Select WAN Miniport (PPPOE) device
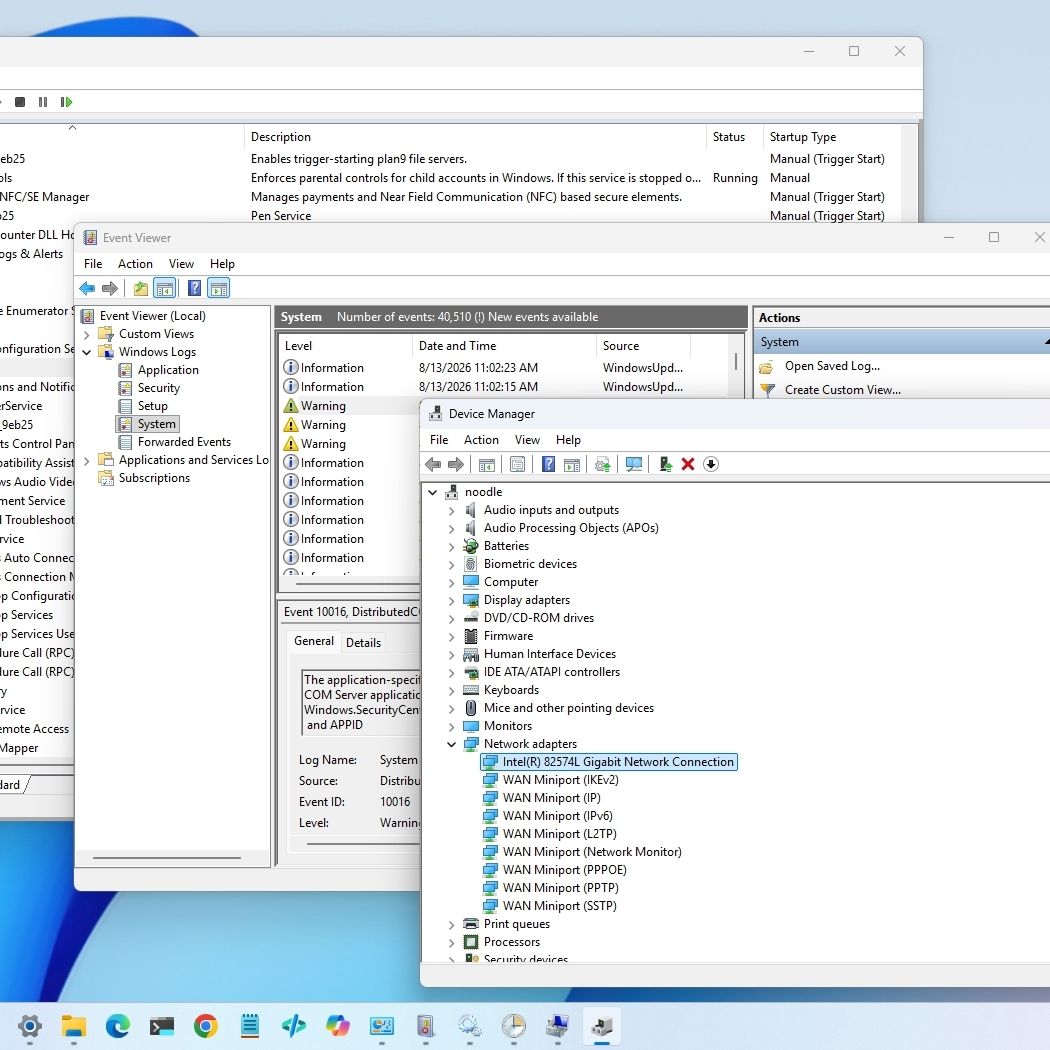This screenshot has height=1050, width=1050. [x=565, y=870]
